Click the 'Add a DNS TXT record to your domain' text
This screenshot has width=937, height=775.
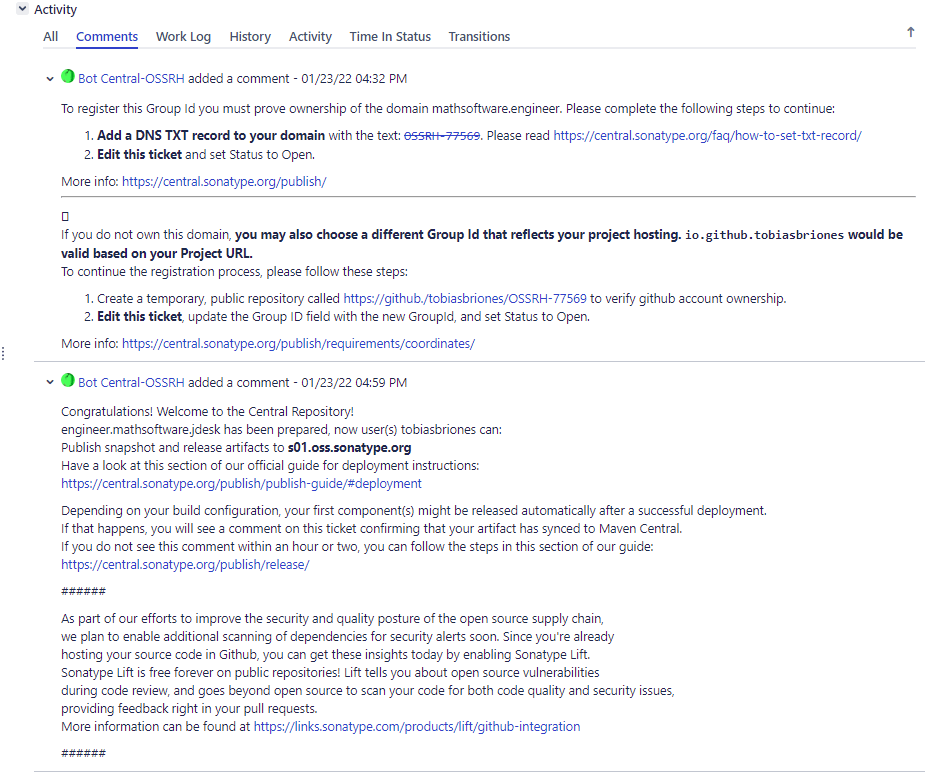[211, 136]
